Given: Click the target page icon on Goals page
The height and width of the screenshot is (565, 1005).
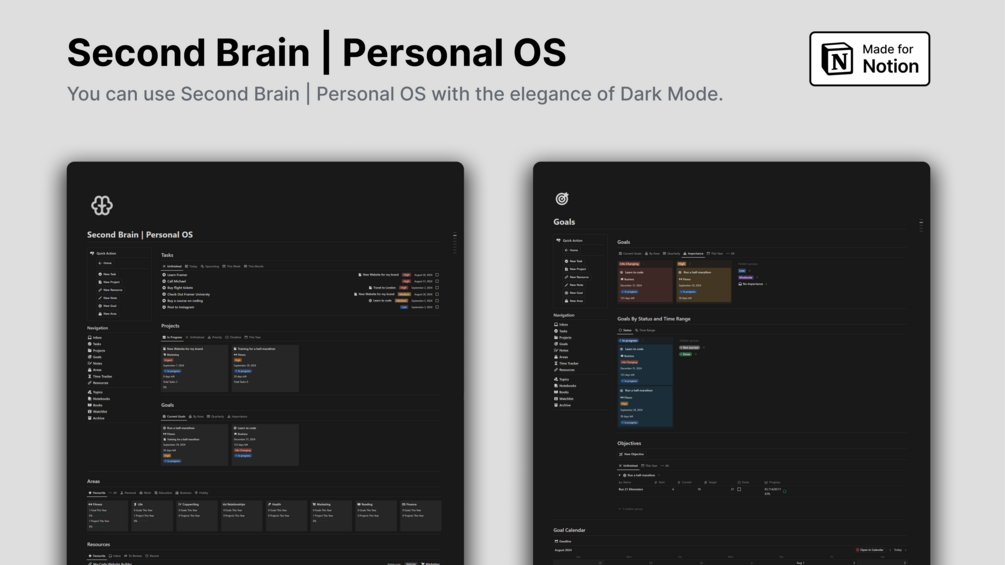Looking at the screenshot, I should 562,199.
